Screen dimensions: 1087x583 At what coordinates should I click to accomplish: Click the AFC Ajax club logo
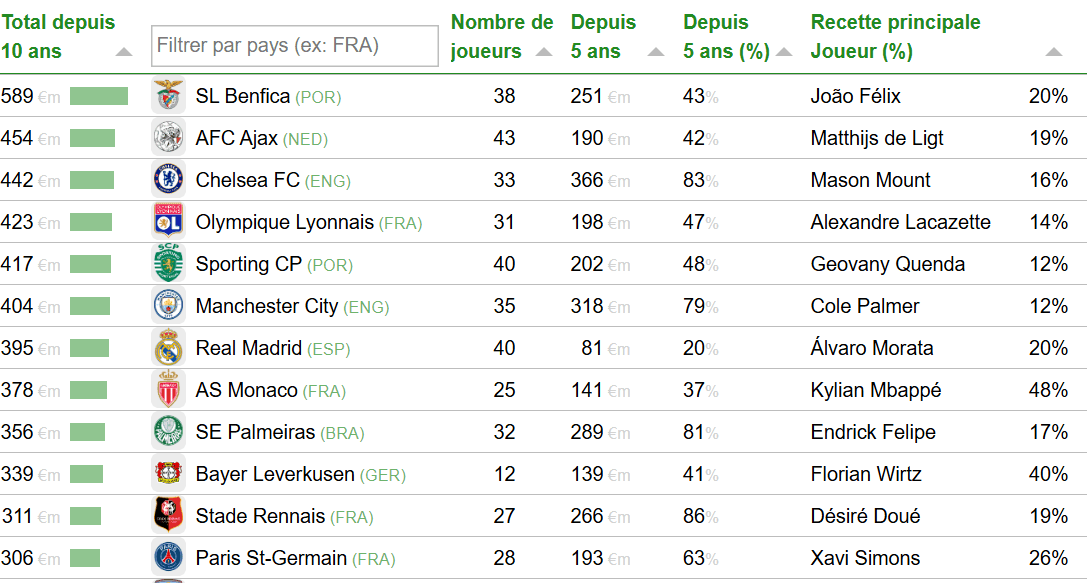[x=168, y=138]
